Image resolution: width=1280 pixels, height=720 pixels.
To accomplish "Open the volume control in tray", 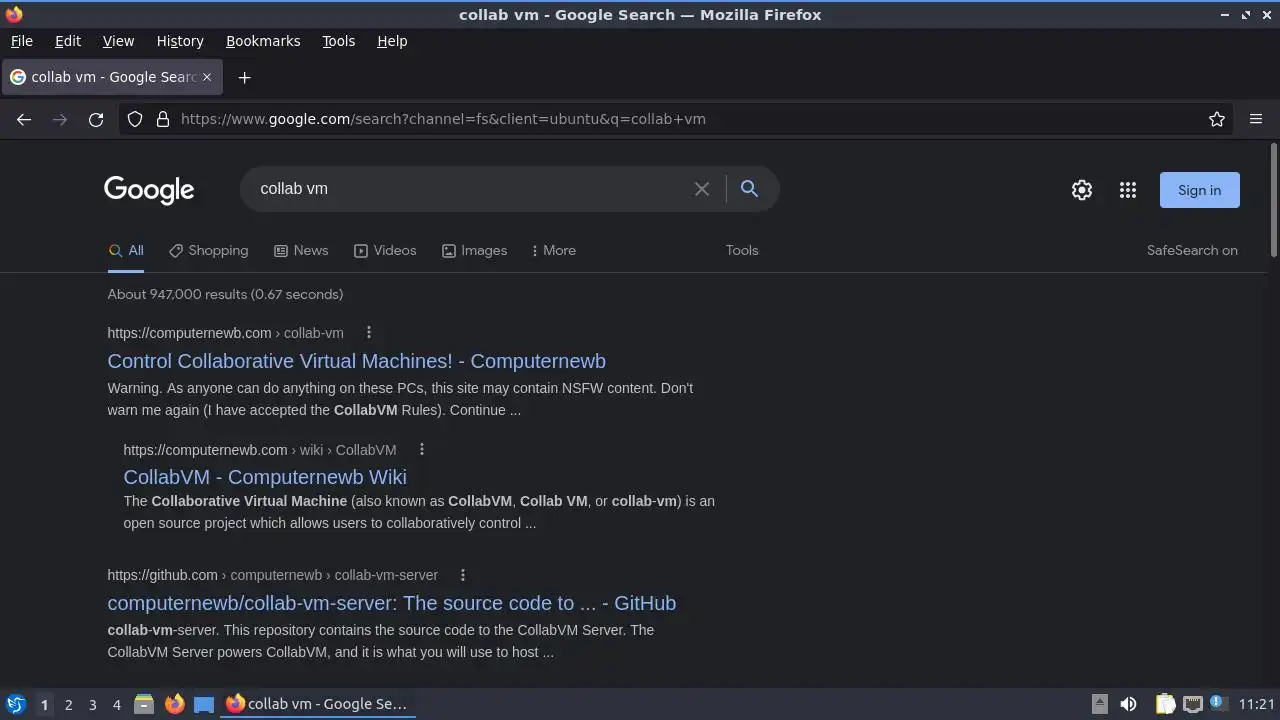I will pos(1128,704).
